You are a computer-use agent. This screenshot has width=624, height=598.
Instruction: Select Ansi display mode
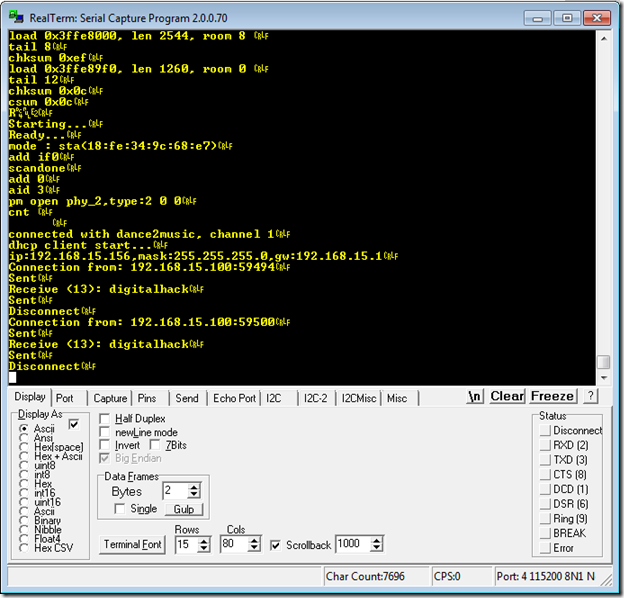[x=24, y=438]
